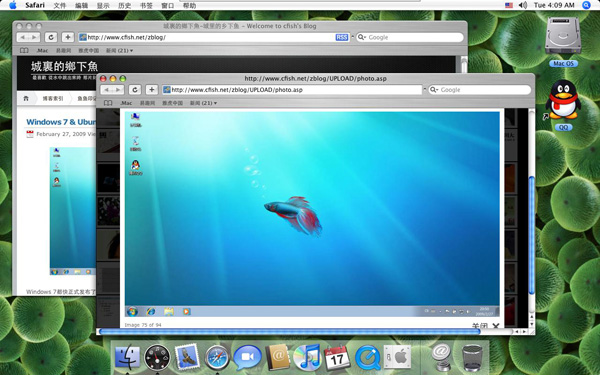Open the Trash in the Dock
This screenshot has height=375, width=600.
click(x=472, y=357)
